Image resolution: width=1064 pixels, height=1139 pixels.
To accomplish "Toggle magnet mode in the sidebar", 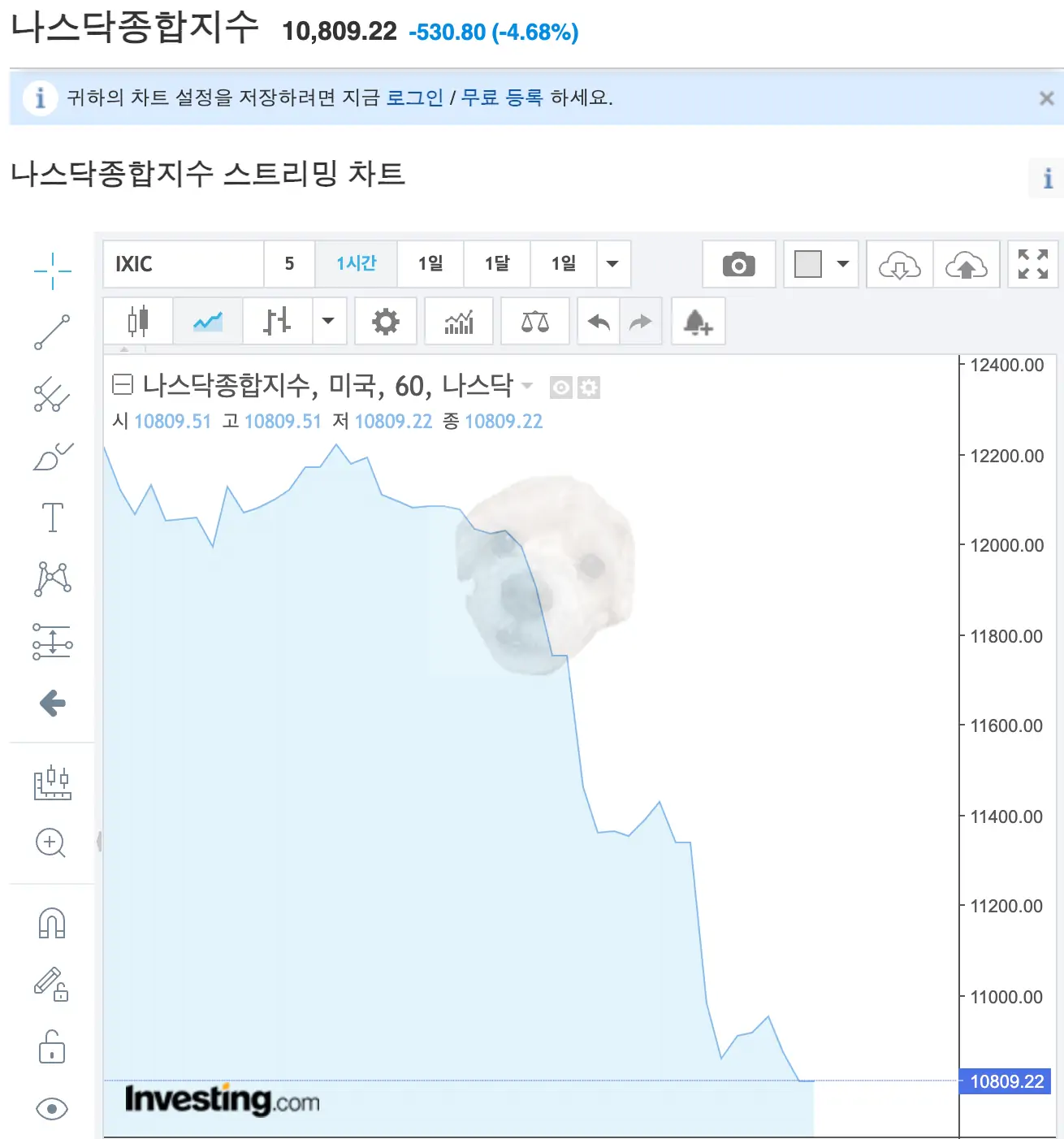I will coord(51,922).
